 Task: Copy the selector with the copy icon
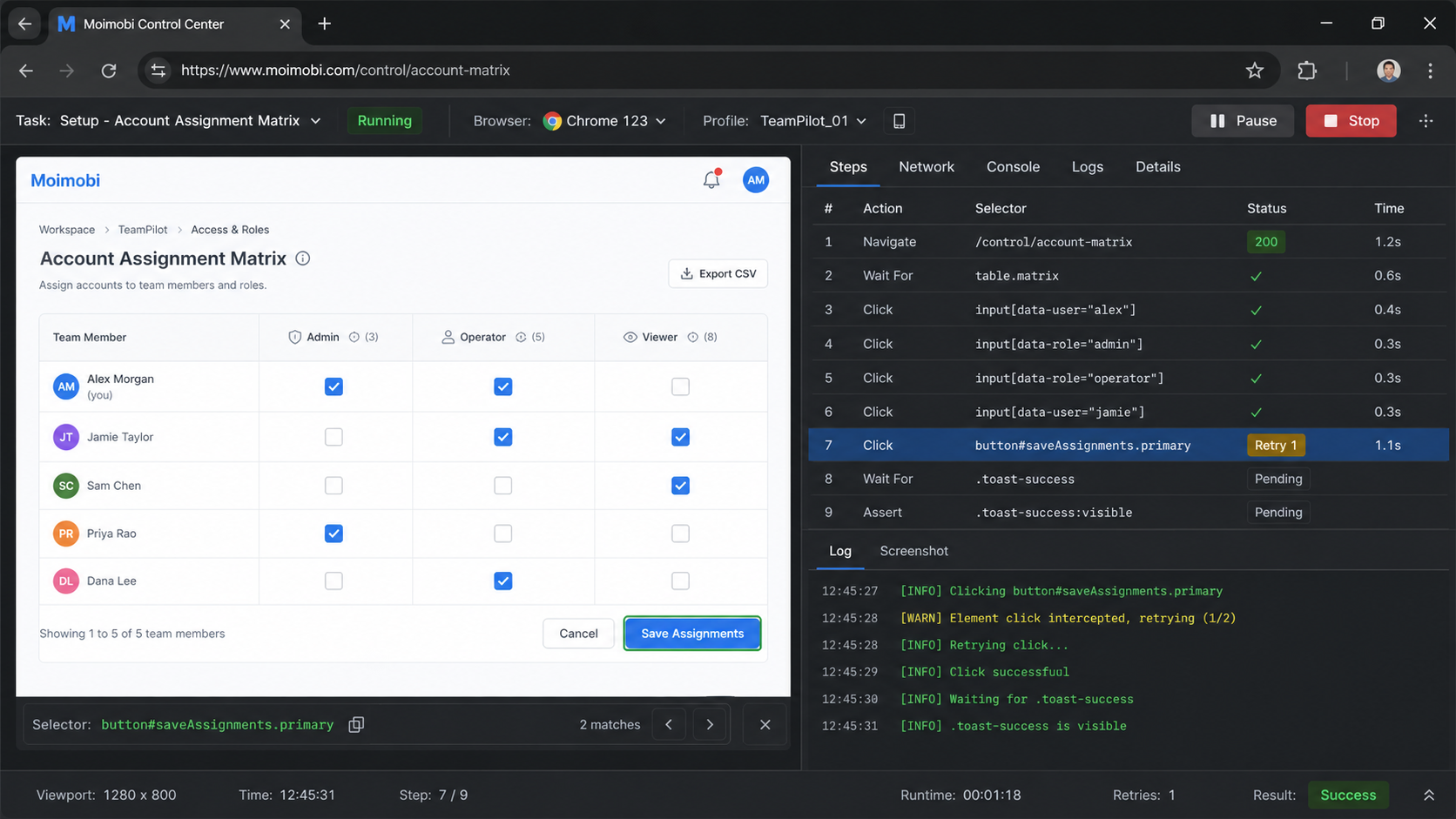point(356,724)
